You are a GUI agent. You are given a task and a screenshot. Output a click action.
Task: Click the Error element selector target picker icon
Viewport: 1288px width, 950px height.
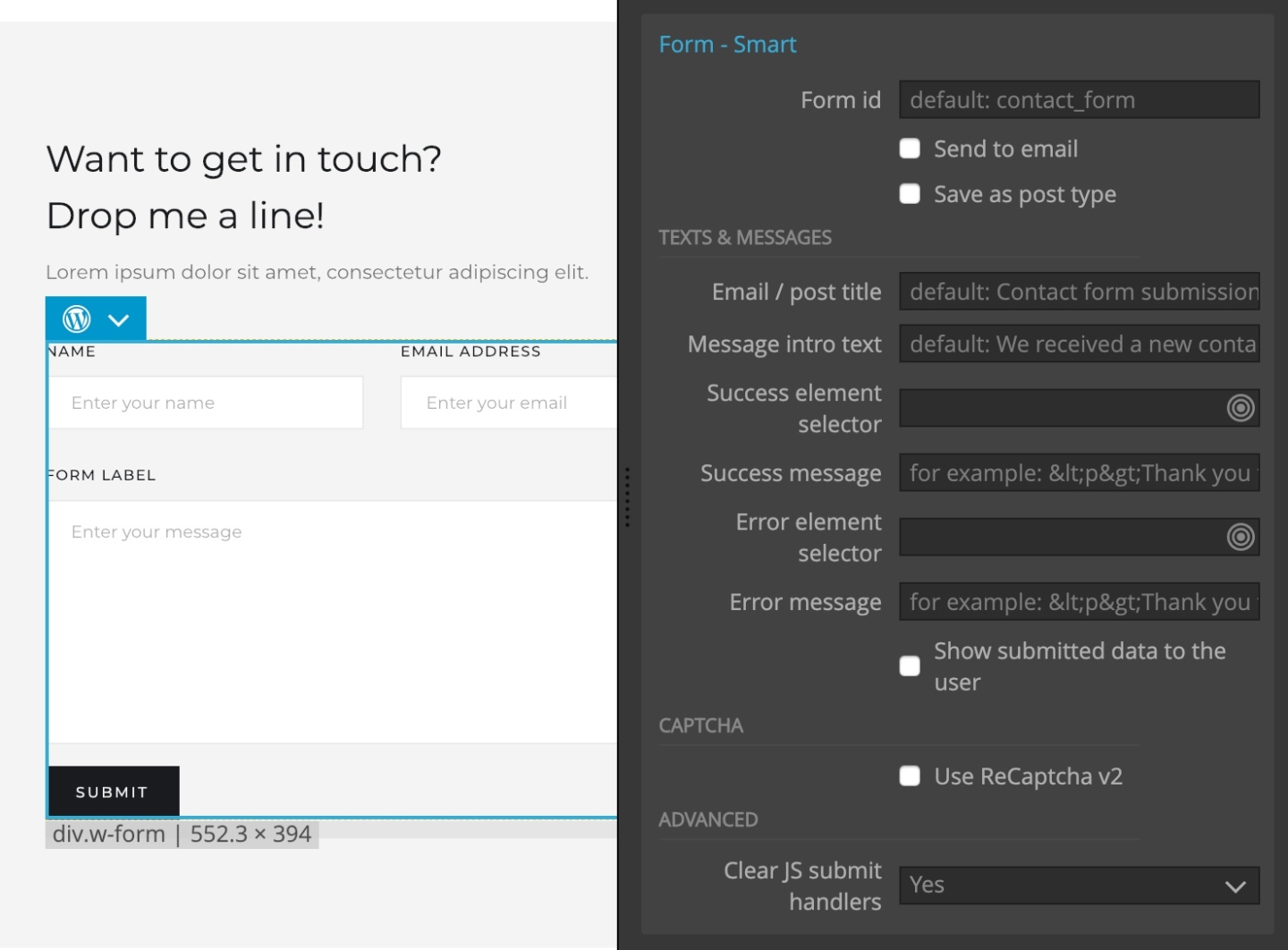click(1240, 537)
